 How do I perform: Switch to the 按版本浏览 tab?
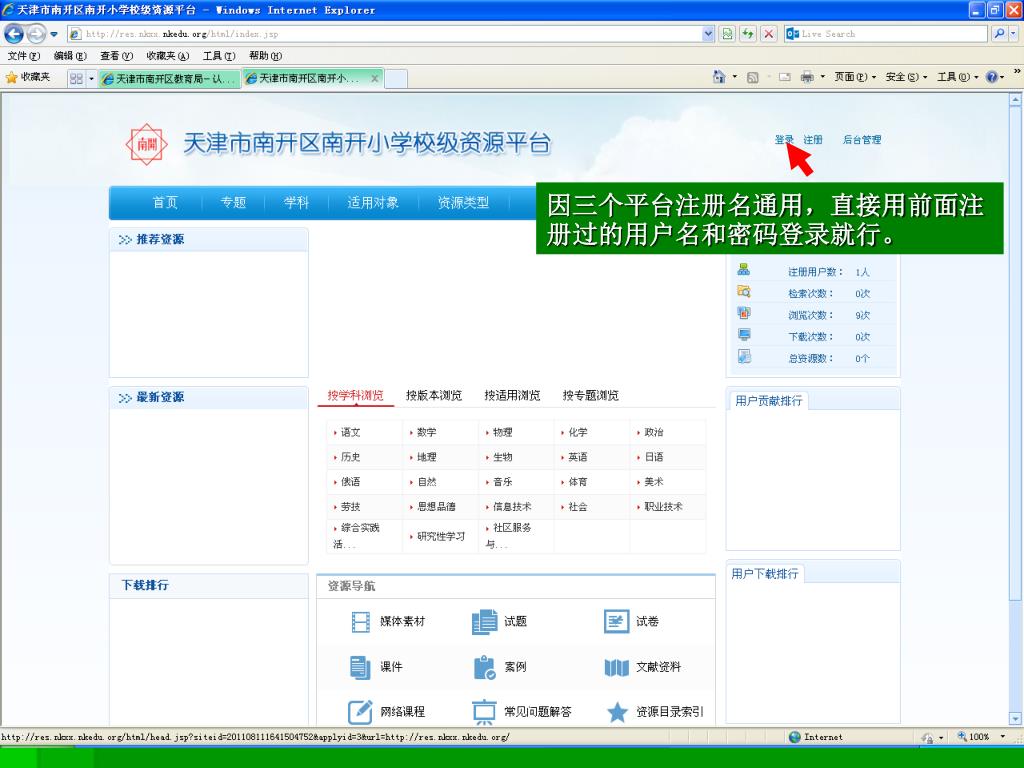pos(433,396)
